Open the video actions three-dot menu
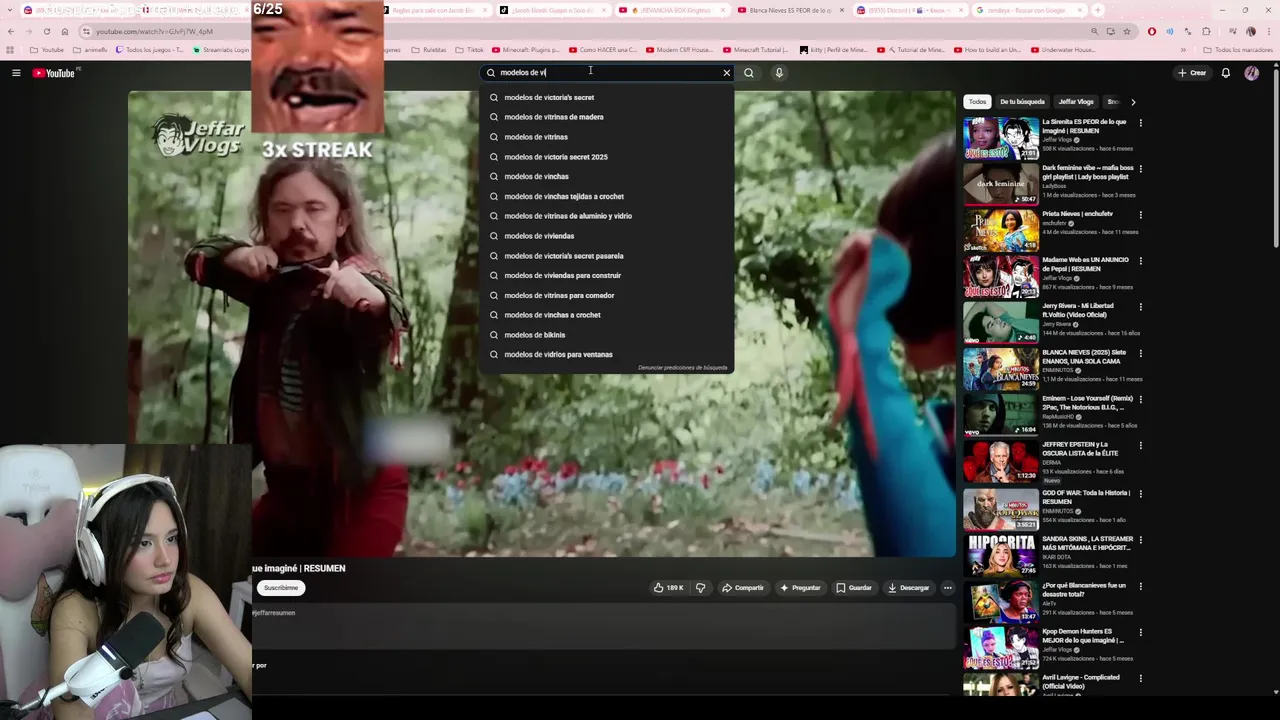The height and width of the screenshot is (720, 1280). (948, 588)
